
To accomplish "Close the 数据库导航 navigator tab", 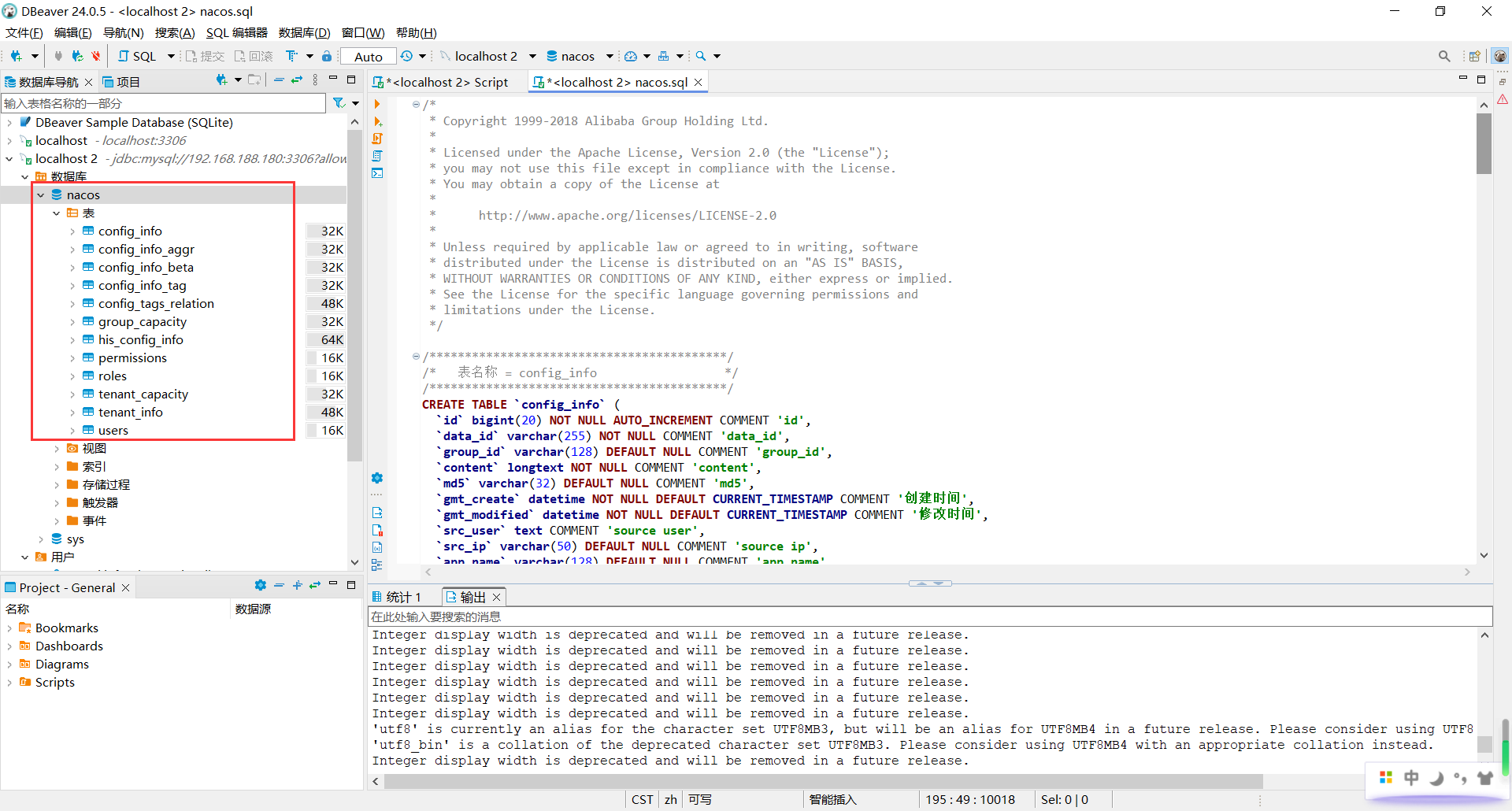I will 88,82.
